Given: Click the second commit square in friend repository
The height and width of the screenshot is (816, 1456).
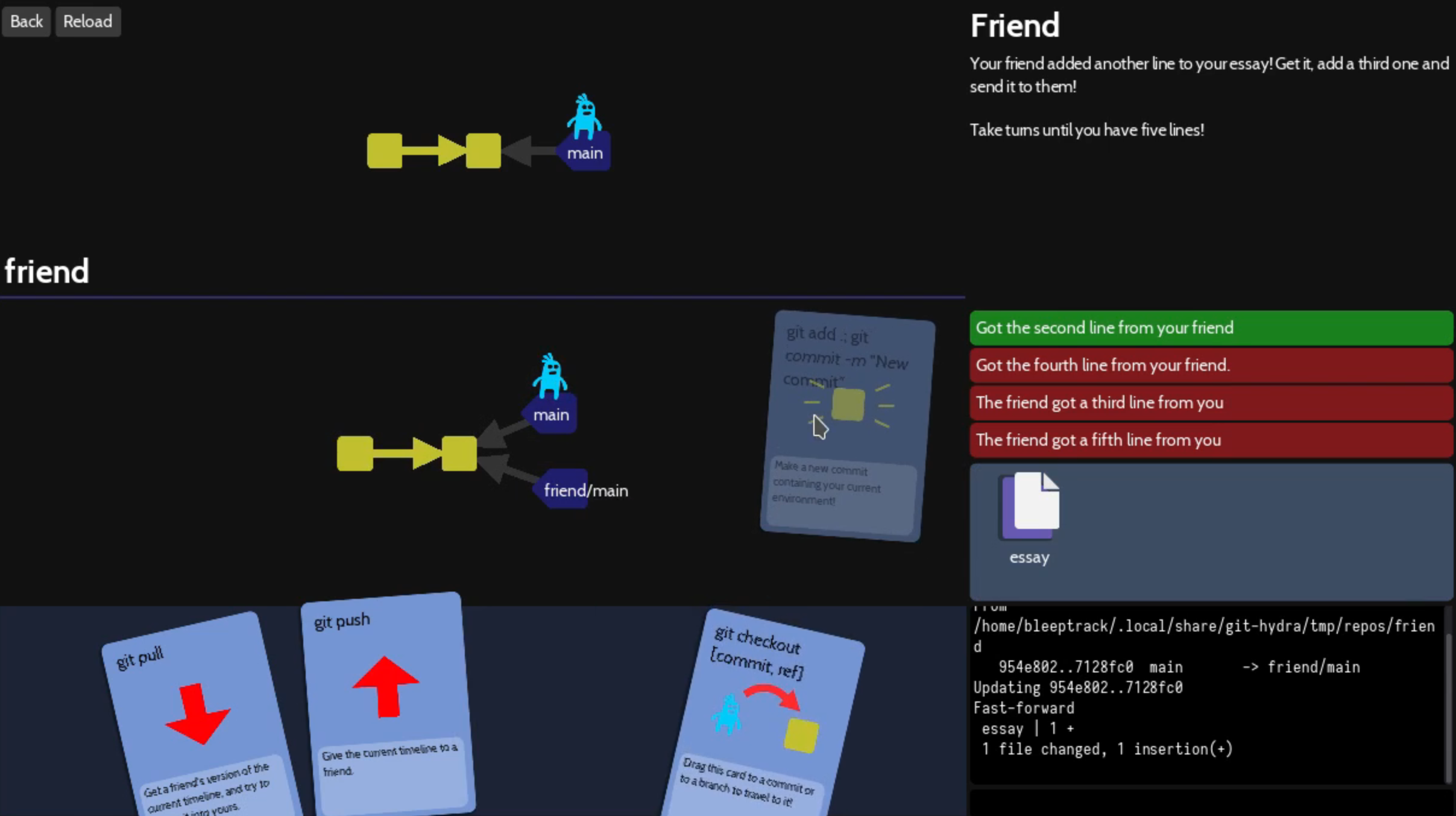Looking at the screenshot, I should pos(459,454).
